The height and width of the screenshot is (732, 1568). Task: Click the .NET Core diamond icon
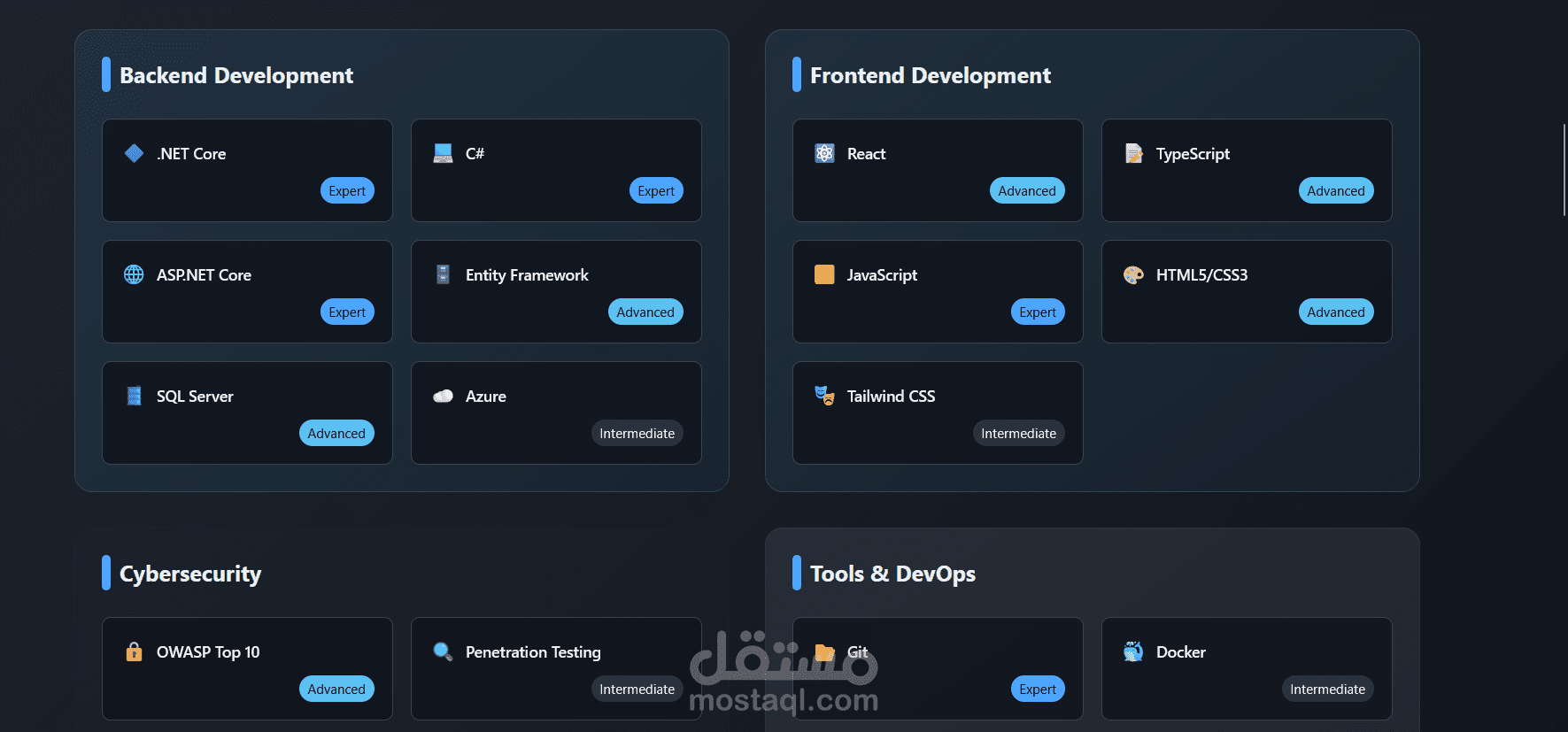pos(134,153)
